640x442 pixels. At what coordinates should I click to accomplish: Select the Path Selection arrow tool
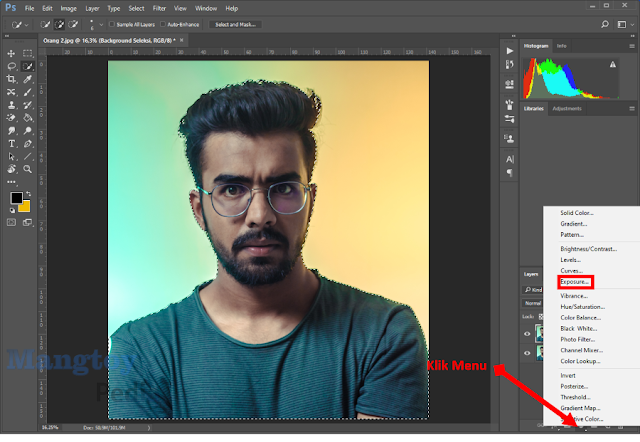tap(11, 156)
